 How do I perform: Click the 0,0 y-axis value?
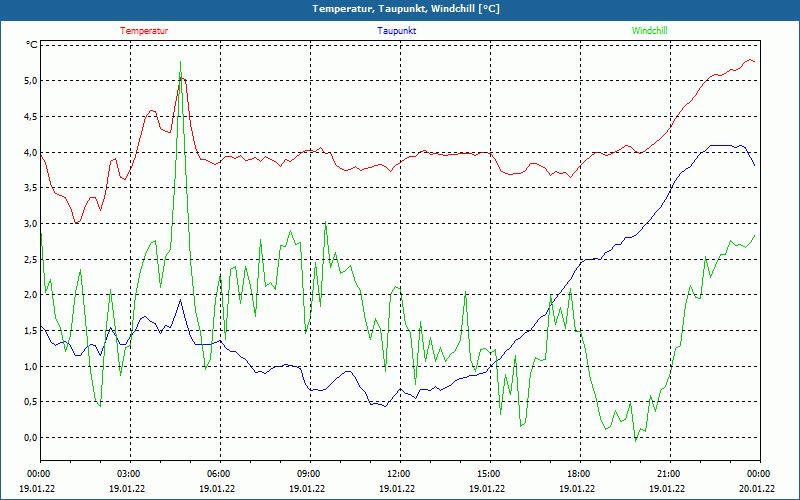pyautogui.click(x=31, y=437)
